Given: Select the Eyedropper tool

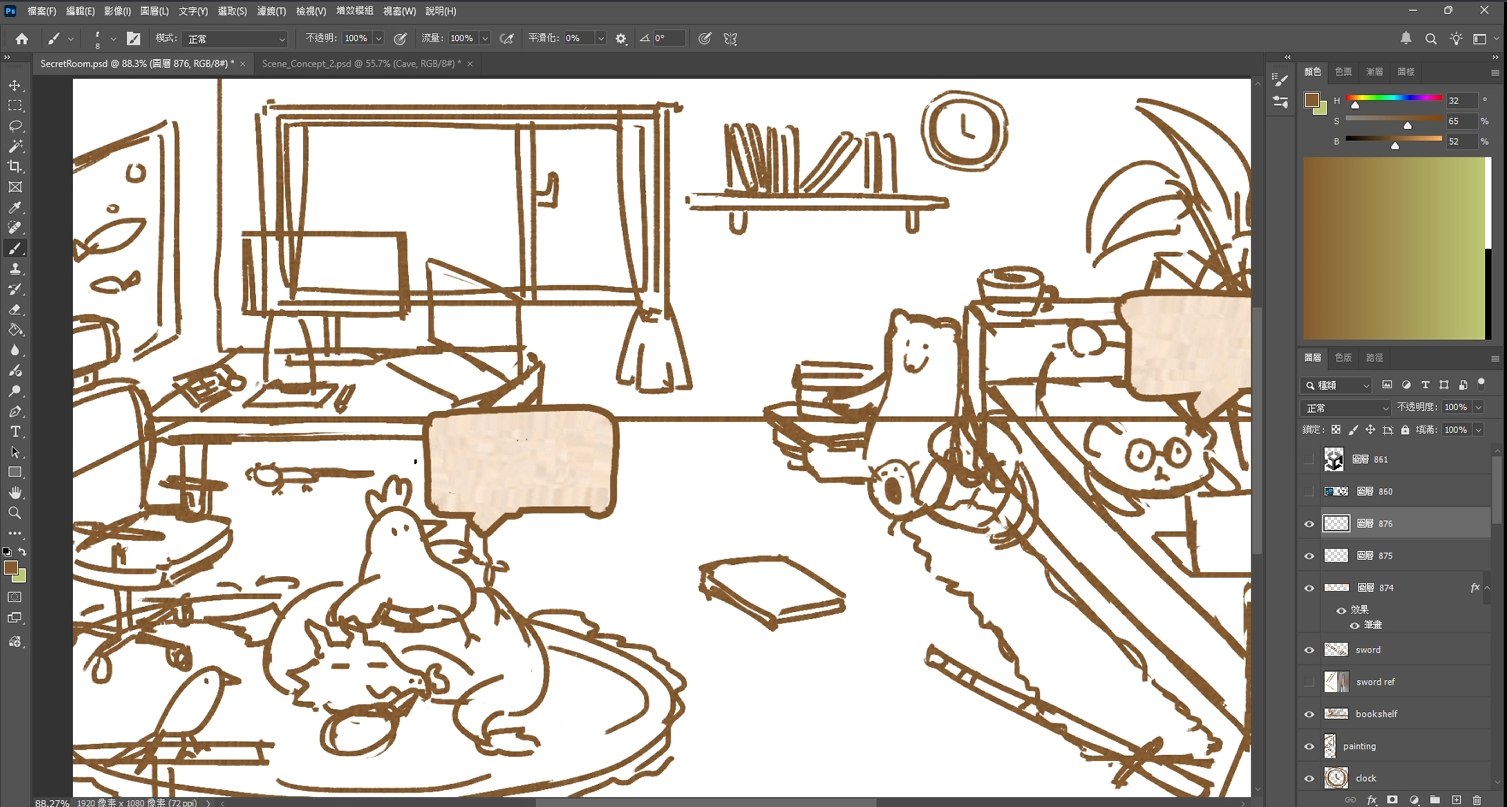Looking at the screenshot, I should point(15,207).
